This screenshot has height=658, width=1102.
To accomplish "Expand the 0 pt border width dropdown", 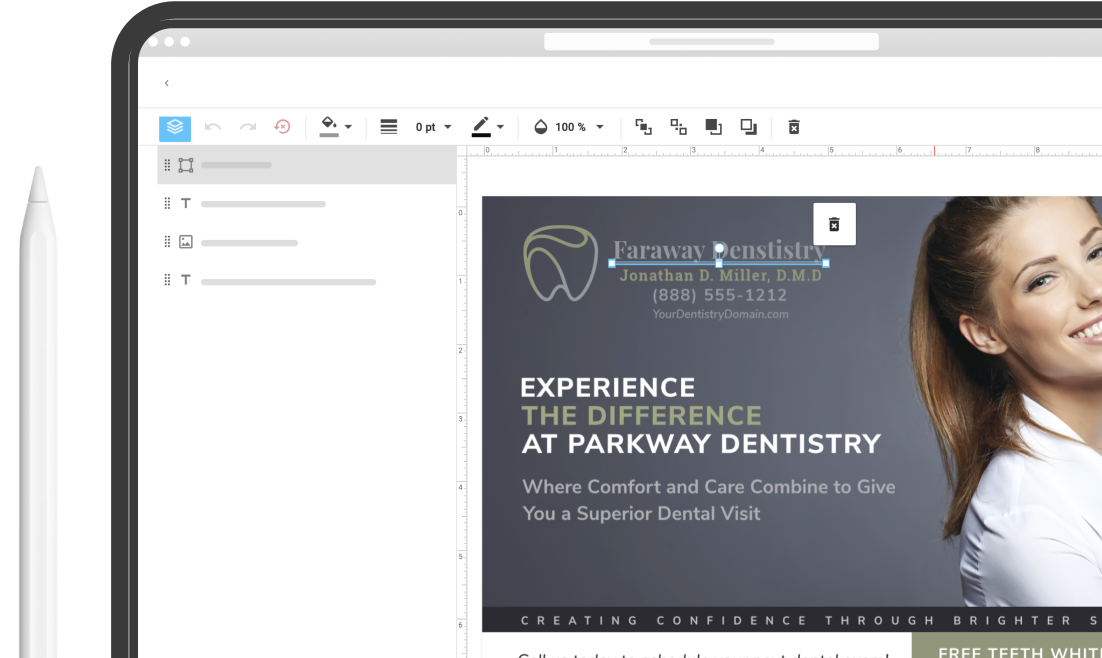I will point(434,127).
